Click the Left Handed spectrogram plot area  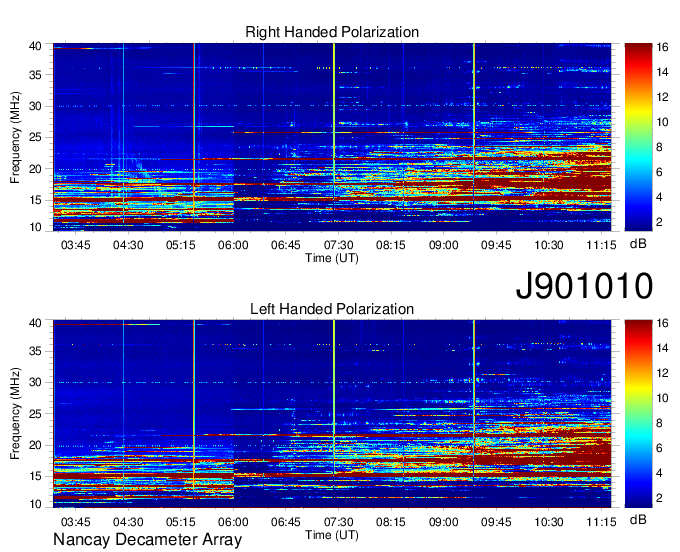click(332, 414)
